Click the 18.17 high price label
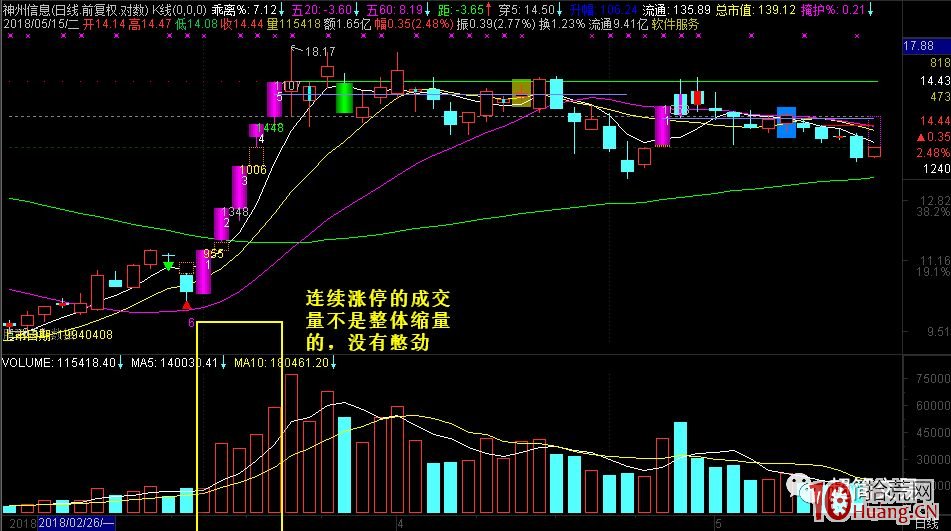This screenshot has width=951, height=531. click(320, 52)
